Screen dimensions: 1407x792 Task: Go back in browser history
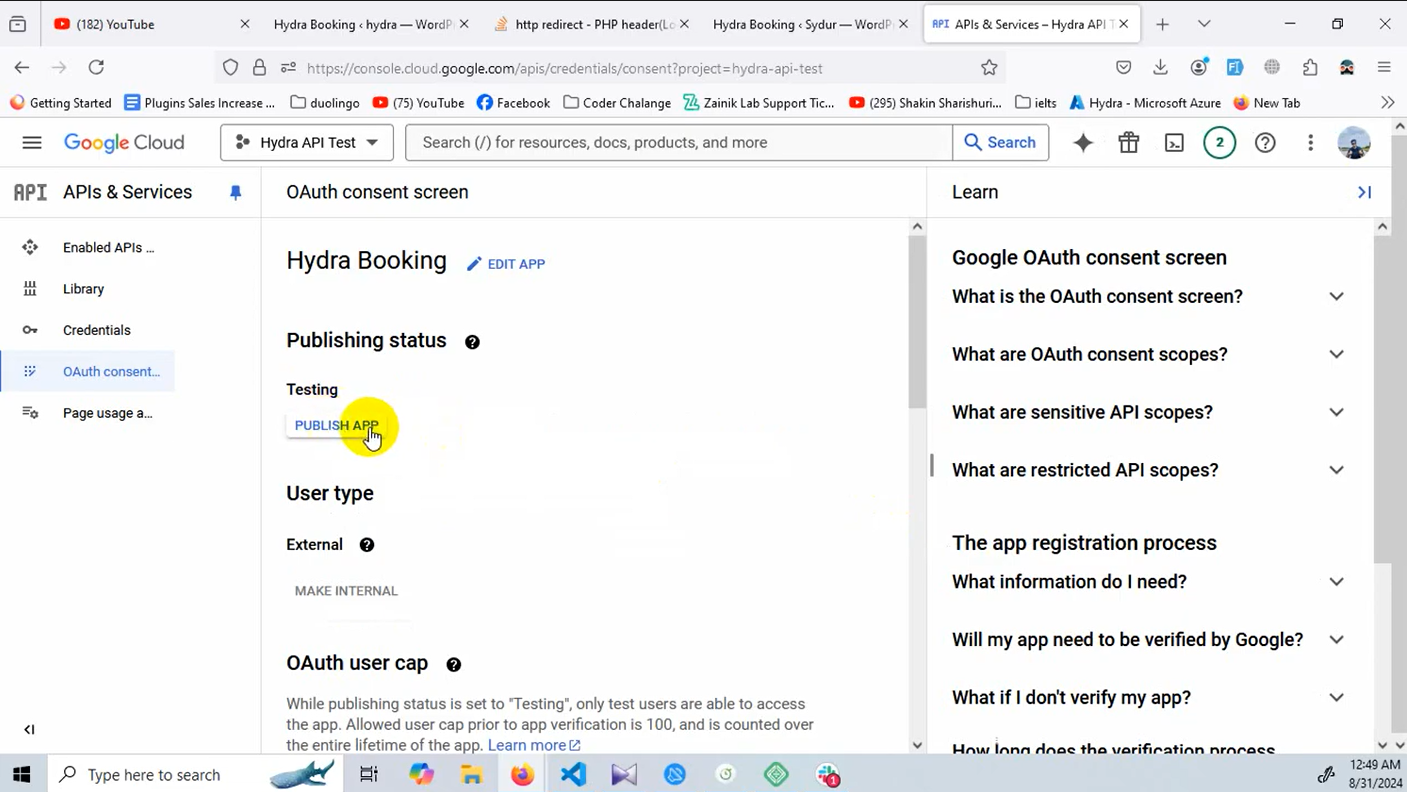(x=22, y=67)
